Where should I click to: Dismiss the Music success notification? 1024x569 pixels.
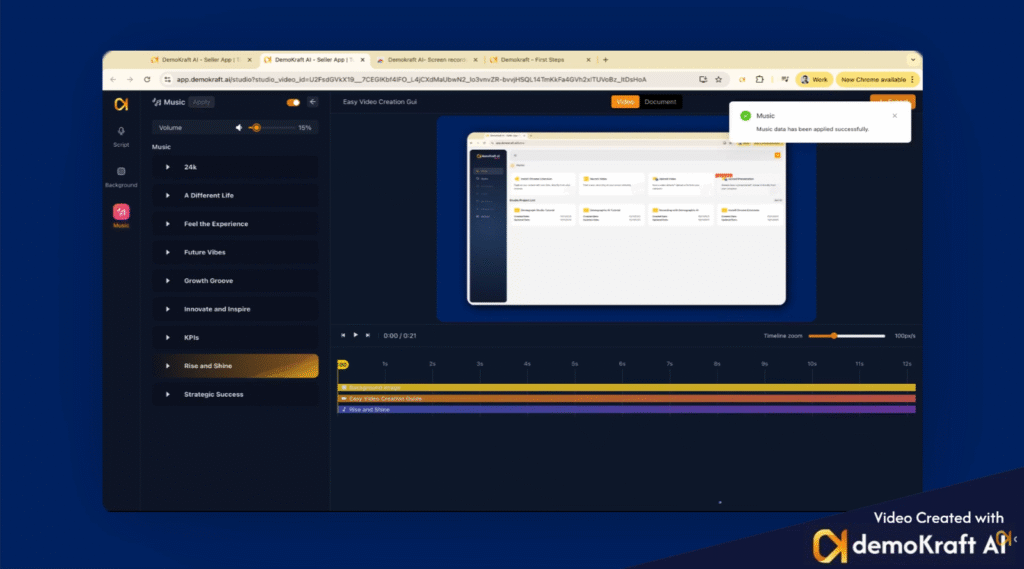pyautogui.click(x=894, y=116)
